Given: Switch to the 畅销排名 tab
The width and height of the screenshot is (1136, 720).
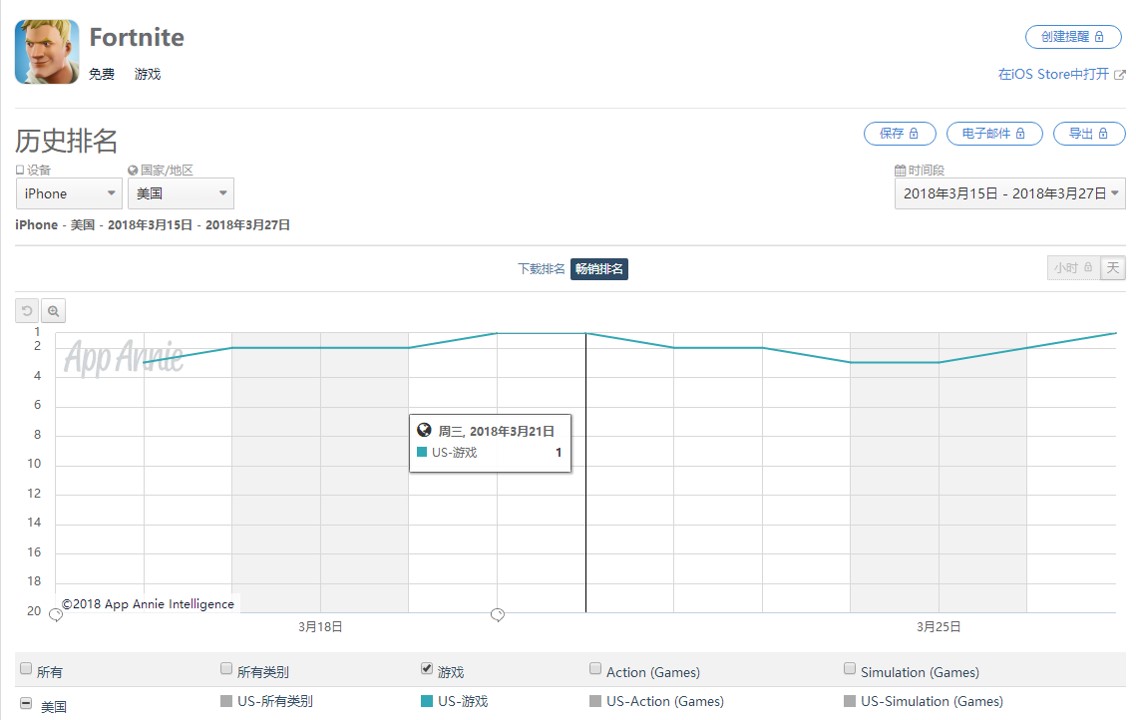Looking at the screenshot, I should click(599, 269).
